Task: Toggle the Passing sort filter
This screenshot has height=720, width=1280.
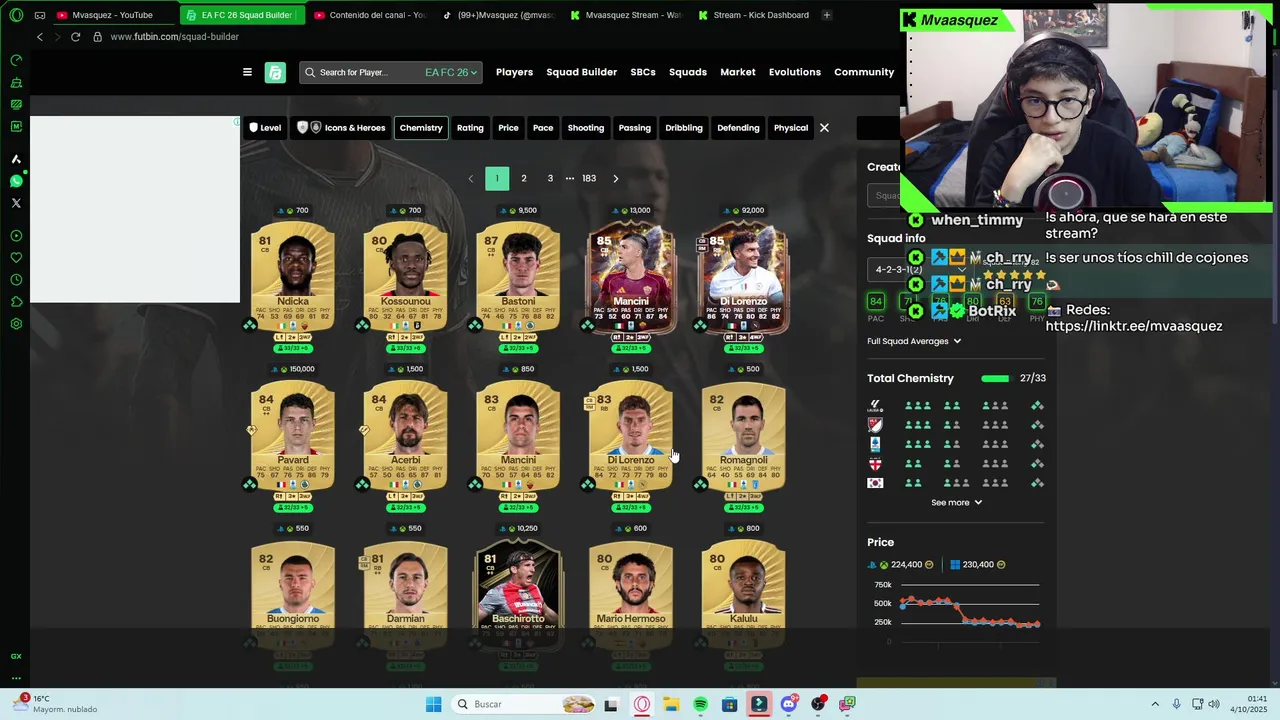Action: [x=634, y=128]
